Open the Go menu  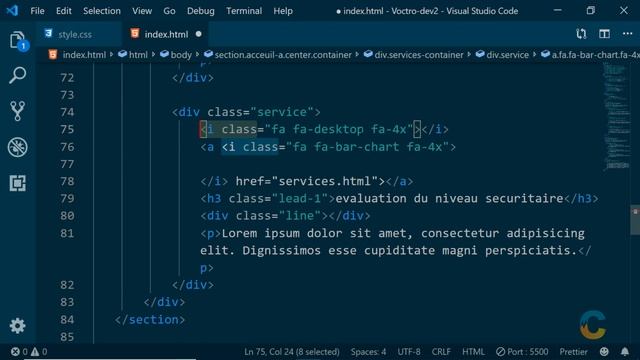point(169,11)
